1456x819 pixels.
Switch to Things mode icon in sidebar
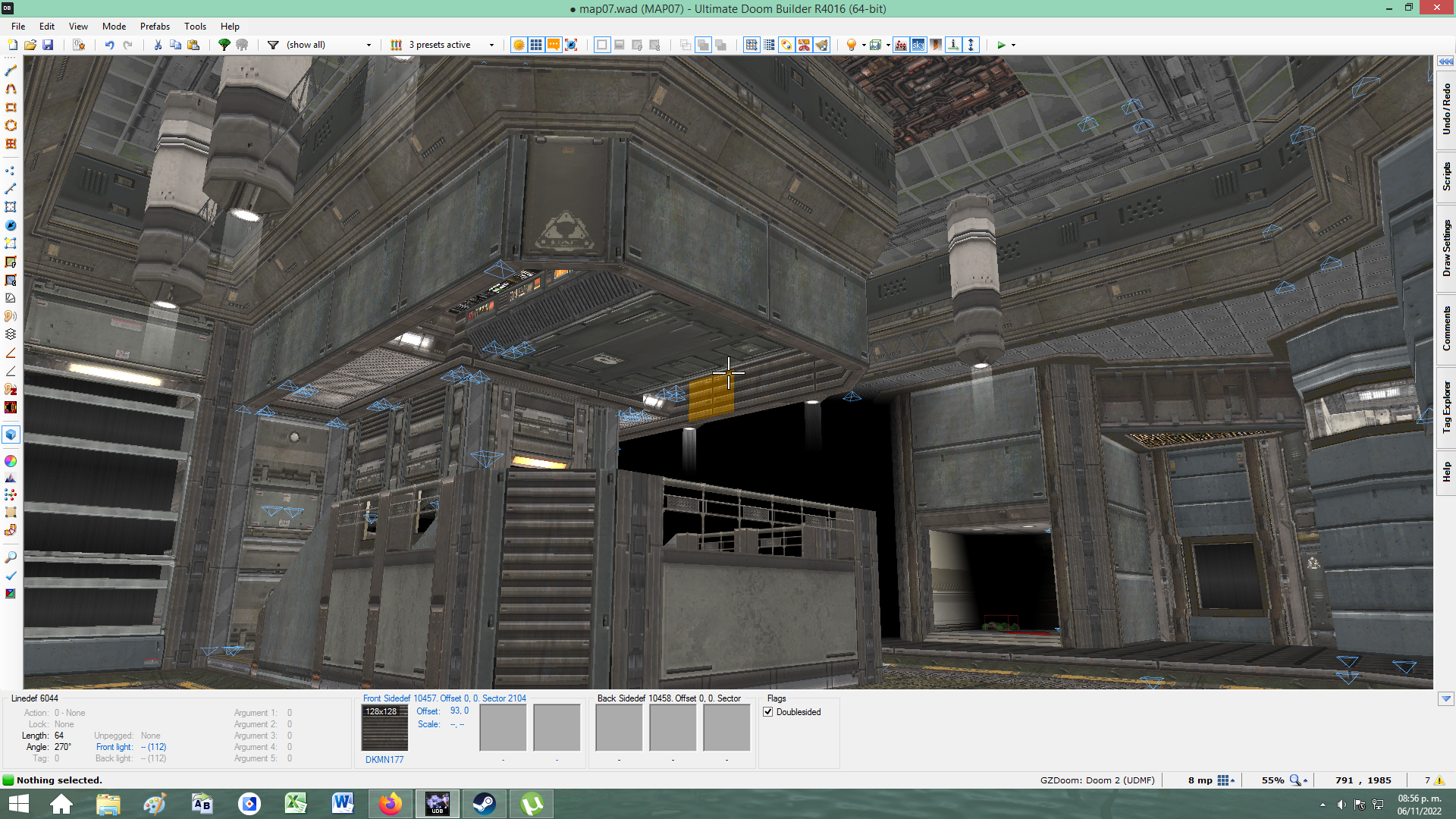11,225
